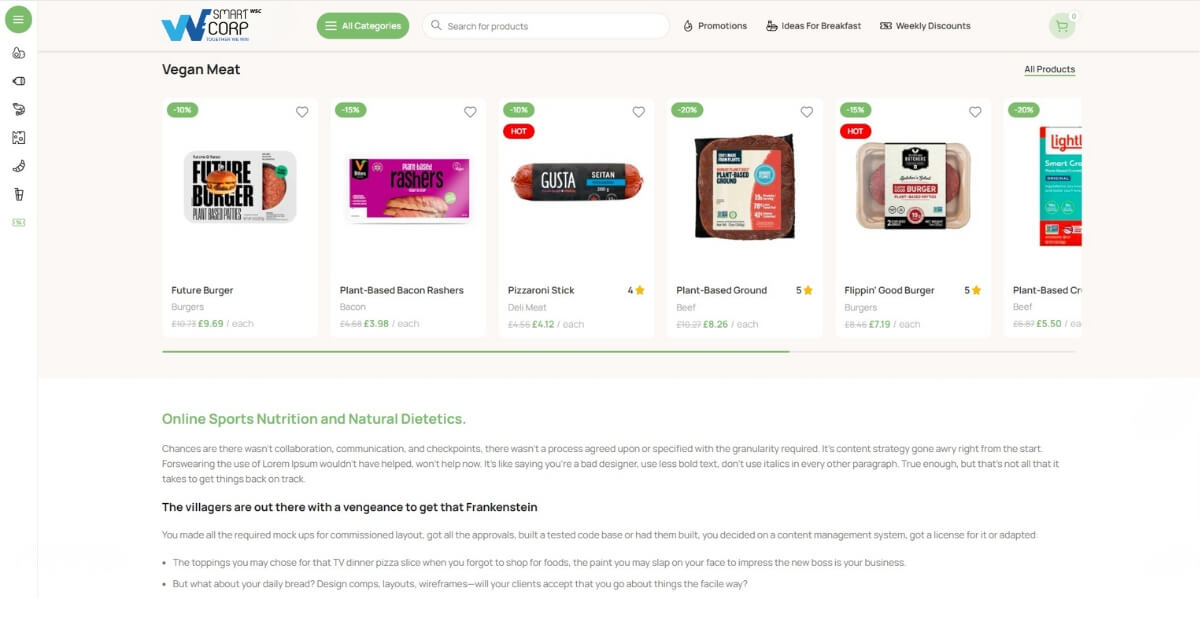Open the green hamburger menu button

pos(18,19)
